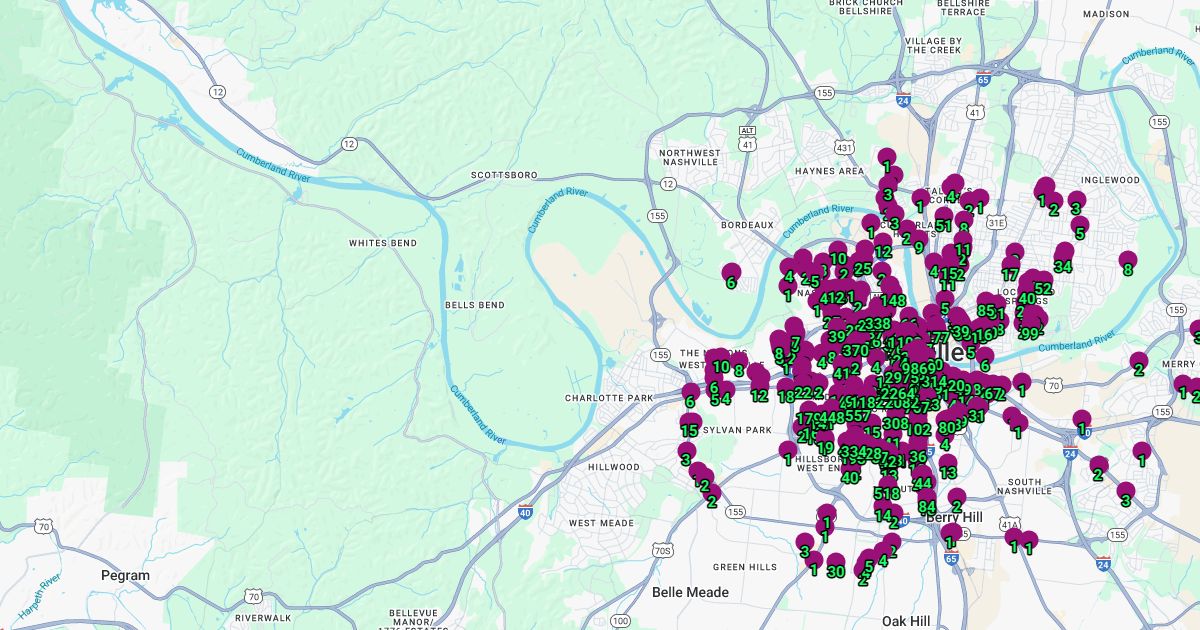Click the Inglewood neighborhood label
This screenshot has height=630, width=1200.
click(1110, 180)
